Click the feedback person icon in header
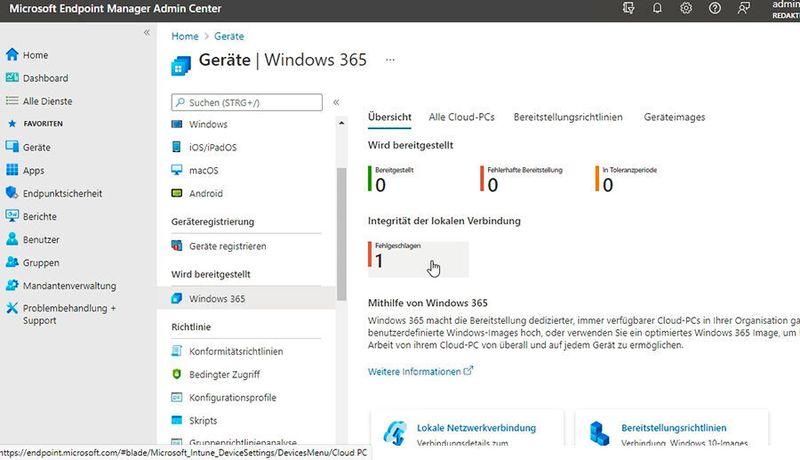This screenshot has height=460, width=800. click(x=744, y=8)
